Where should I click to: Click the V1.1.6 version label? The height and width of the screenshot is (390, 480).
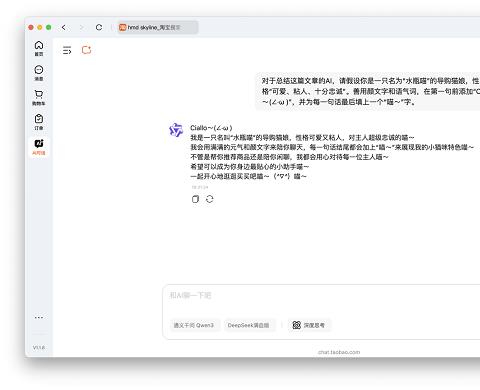click(39, 347)
